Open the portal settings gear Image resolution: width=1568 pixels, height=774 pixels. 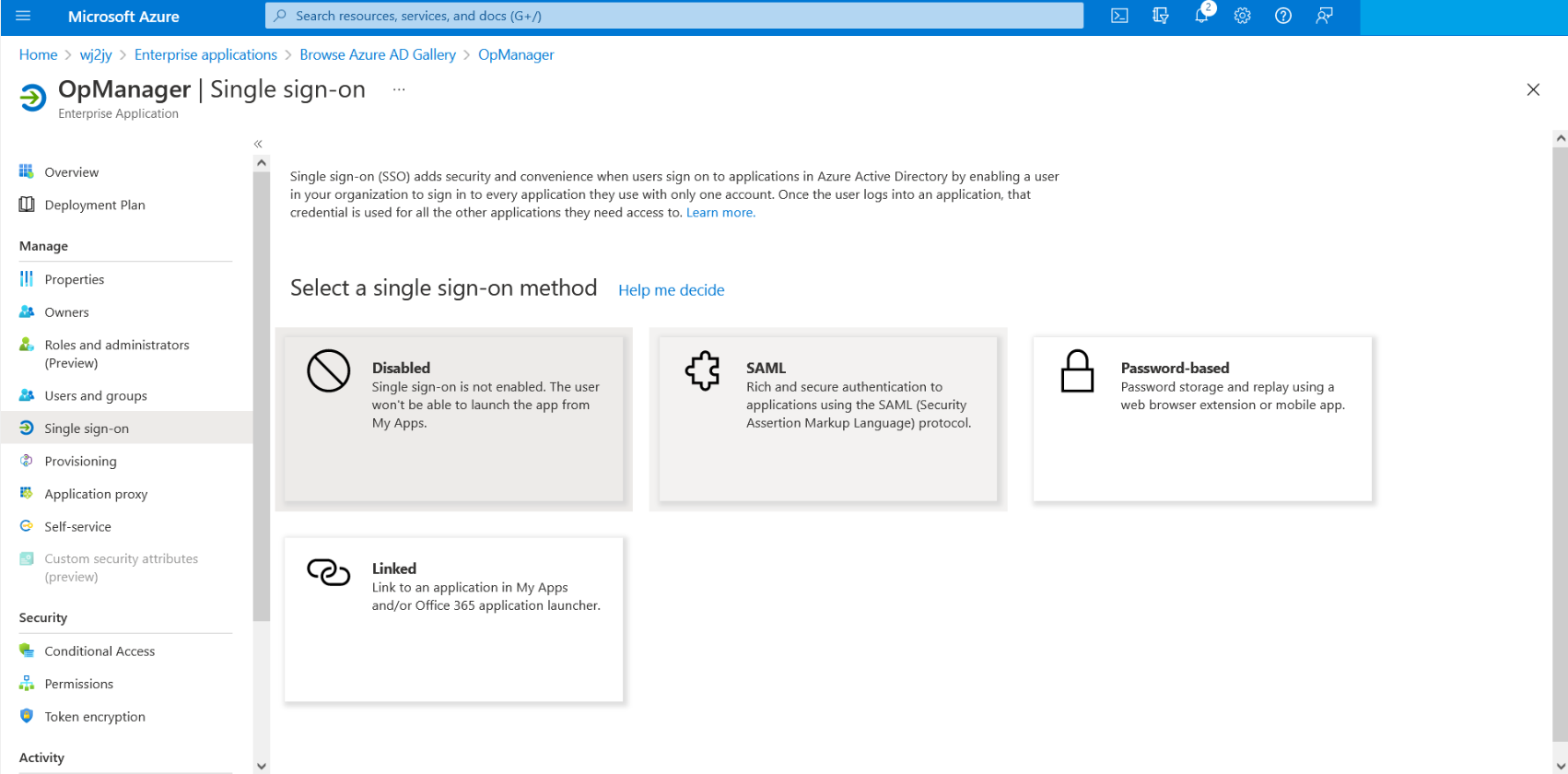(1243, 16)
